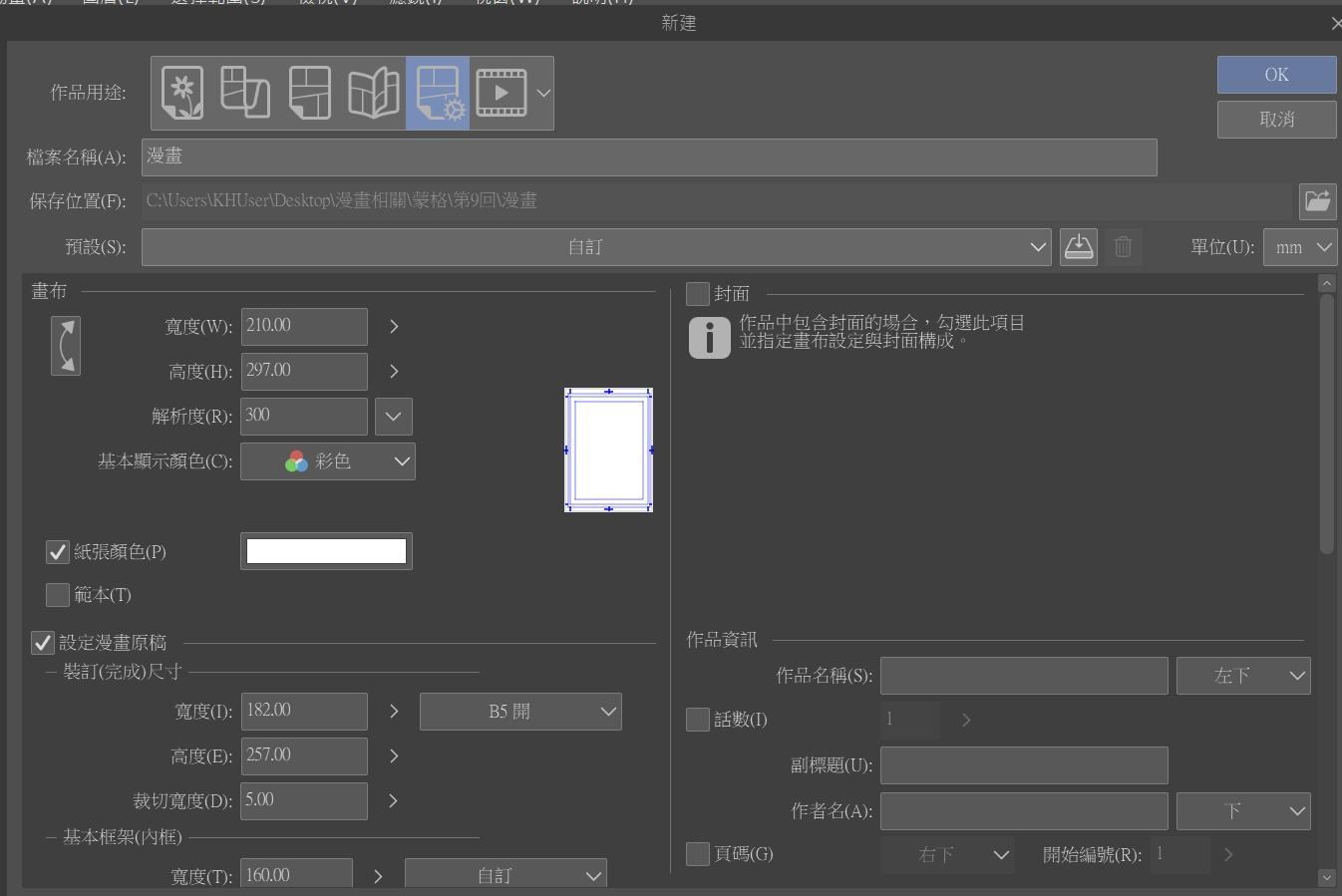Select the Doujinshi book work purpose icon
Viewport: 1342px width, 896px height.
(373, 93)
